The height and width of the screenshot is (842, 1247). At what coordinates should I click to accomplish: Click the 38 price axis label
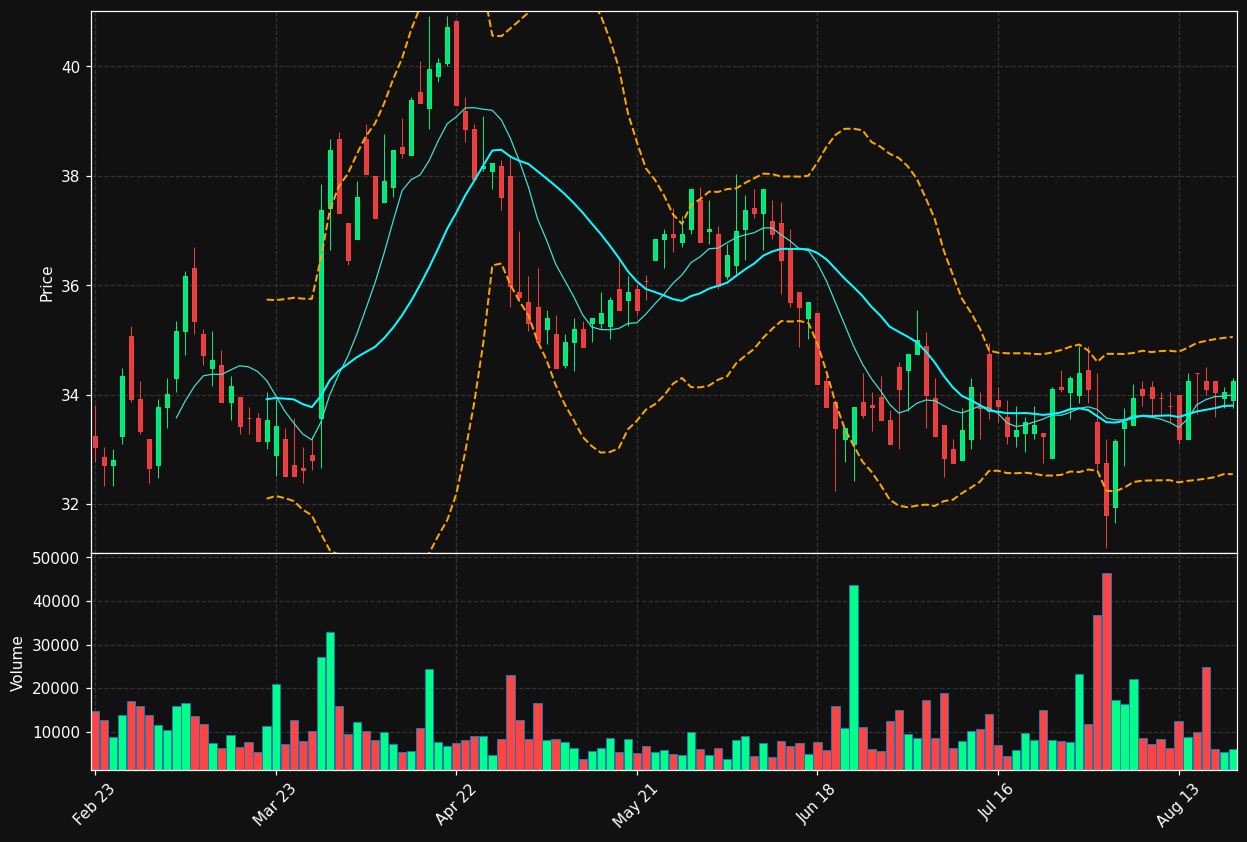point(73,176)
